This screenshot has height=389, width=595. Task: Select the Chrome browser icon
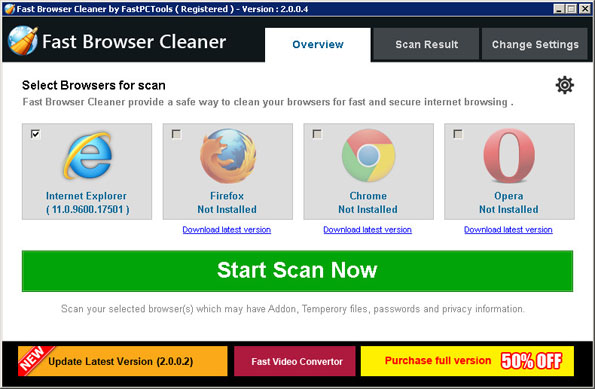[x=368, y=155]
